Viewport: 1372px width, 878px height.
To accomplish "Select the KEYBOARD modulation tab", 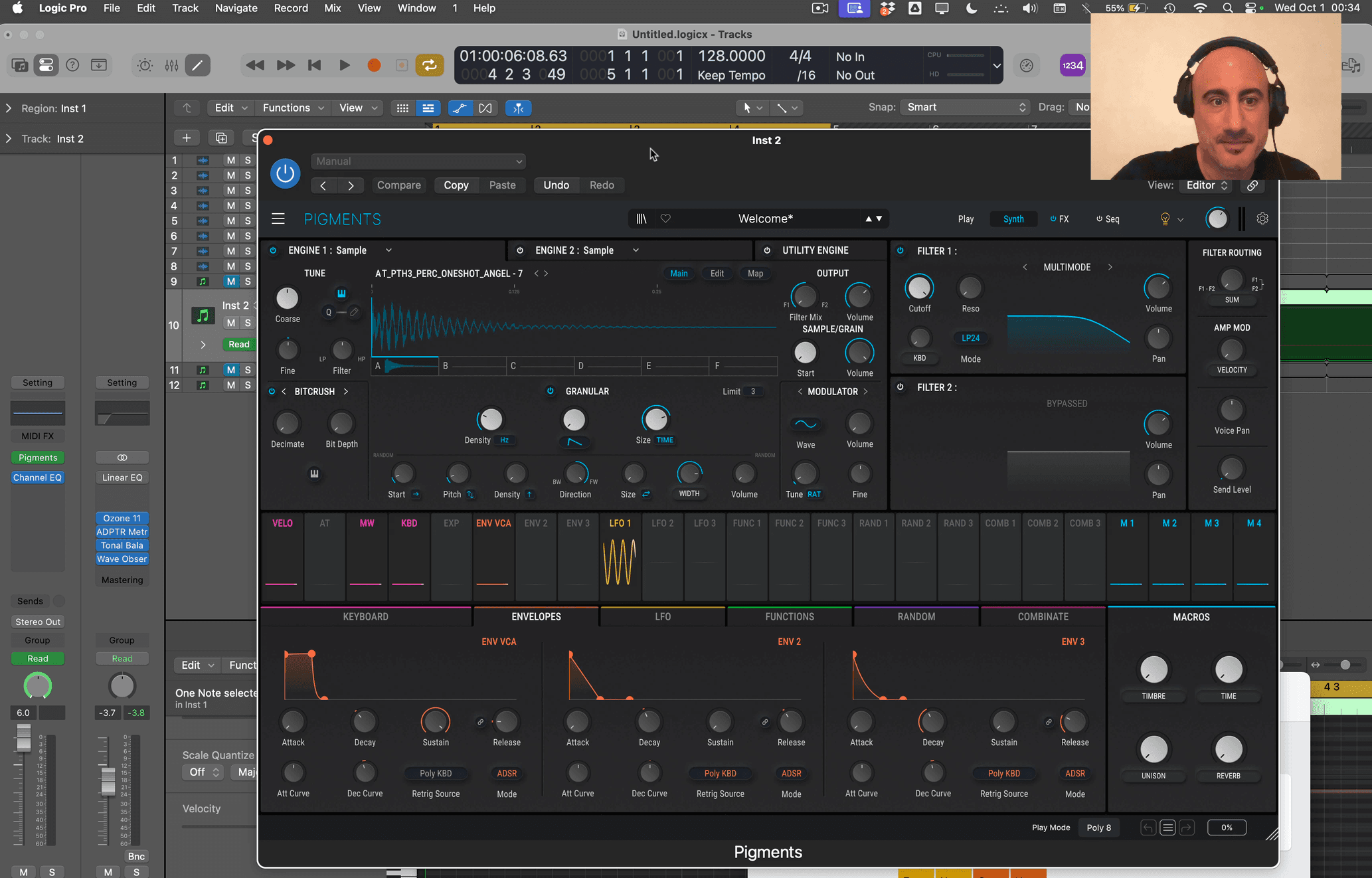I will point(365,617).
